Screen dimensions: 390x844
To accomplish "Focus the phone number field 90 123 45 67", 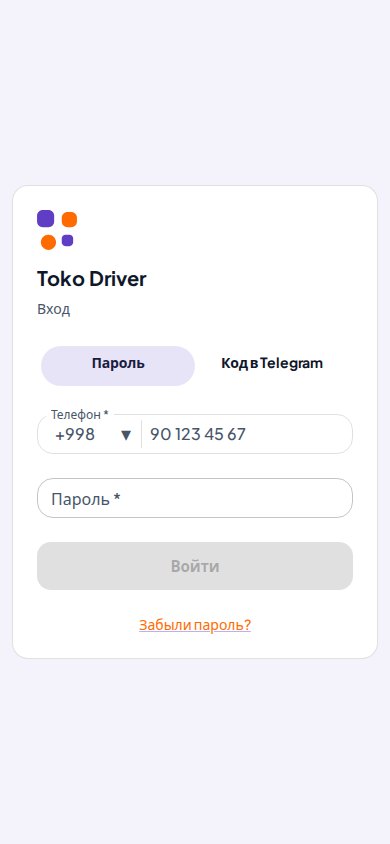I will click(247, 434).
